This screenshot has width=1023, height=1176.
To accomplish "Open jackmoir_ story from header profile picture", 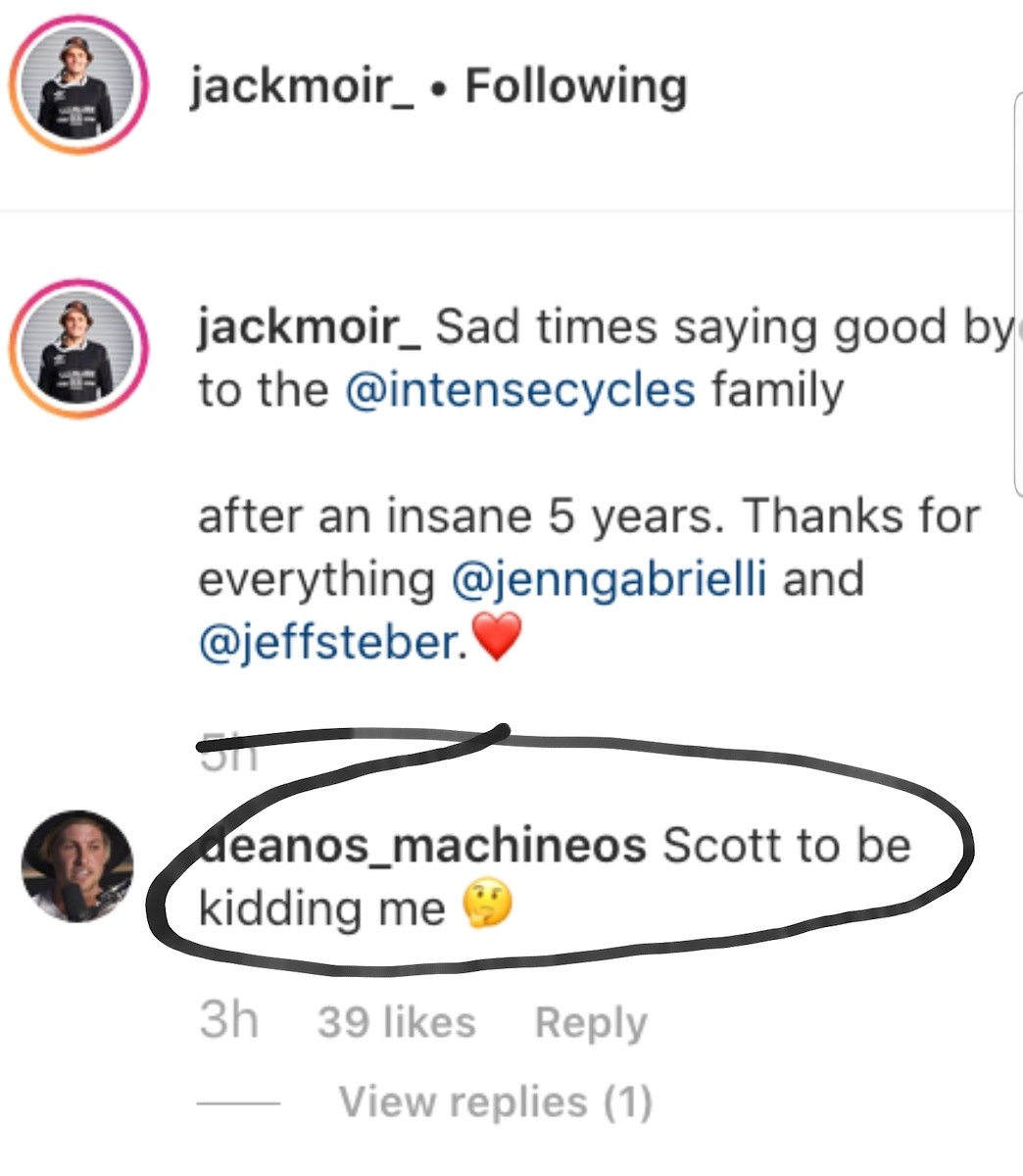I will tap(78, 86).
